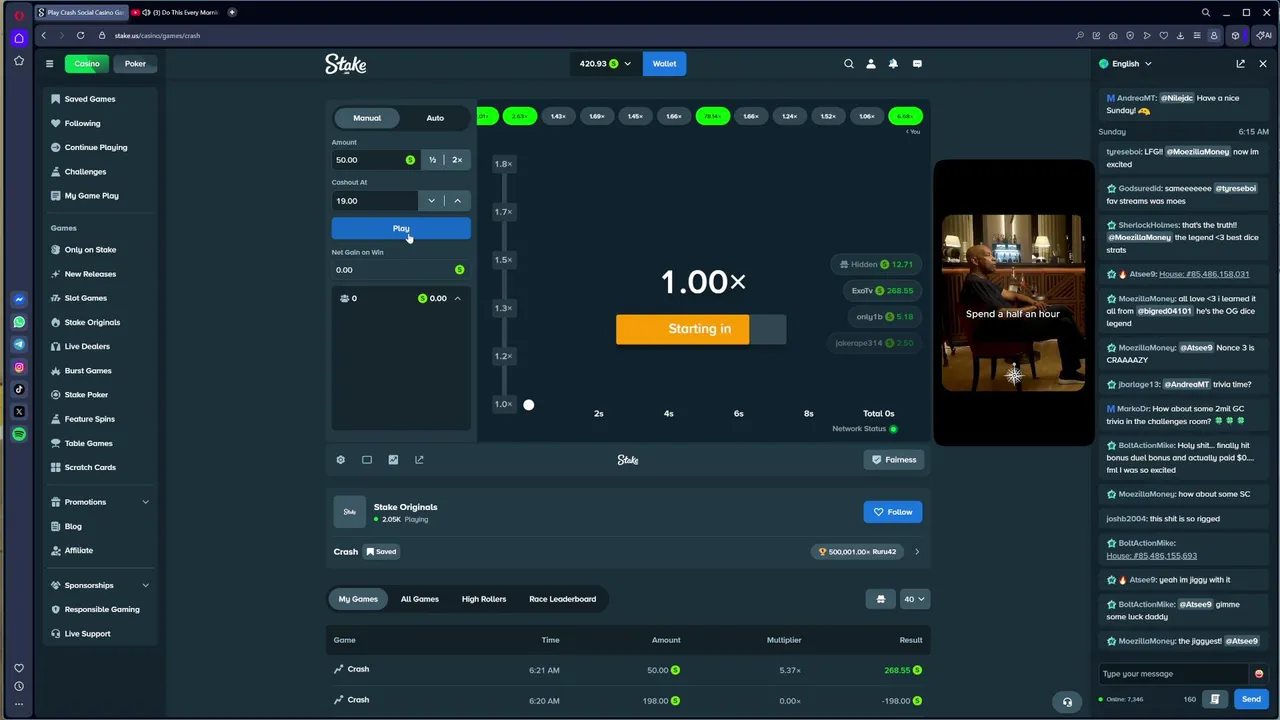Reload the page in the browser toolbar

tap(80, 35)
